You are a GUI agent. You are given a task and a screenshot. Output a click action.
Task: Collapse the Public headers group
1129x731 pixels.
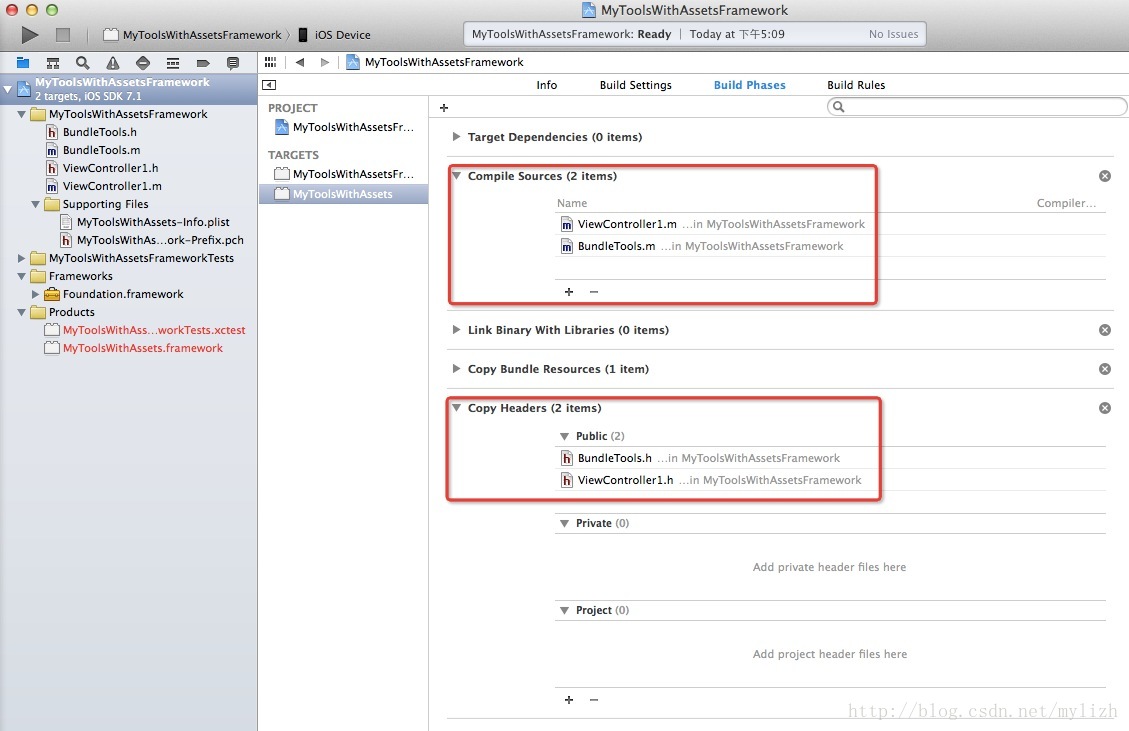[564, 436]
